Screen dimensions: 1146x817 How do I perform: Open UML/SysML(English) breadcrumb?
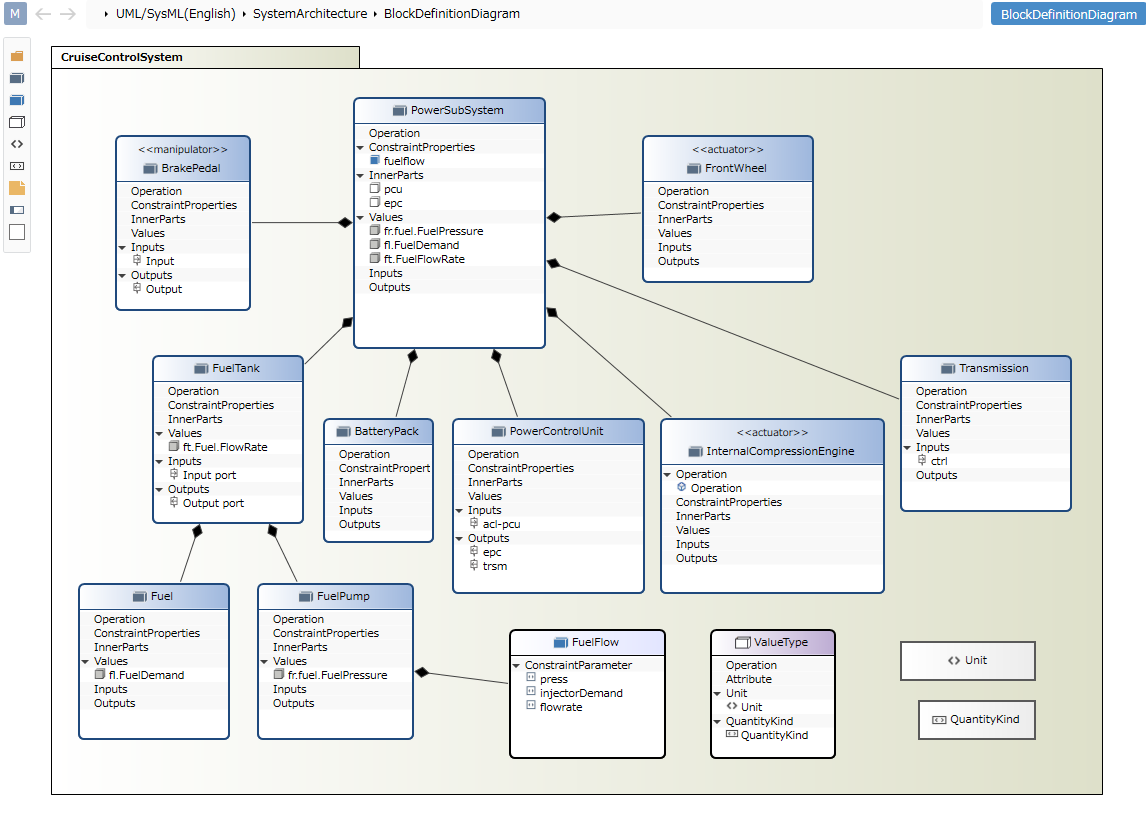coord(175,14)
